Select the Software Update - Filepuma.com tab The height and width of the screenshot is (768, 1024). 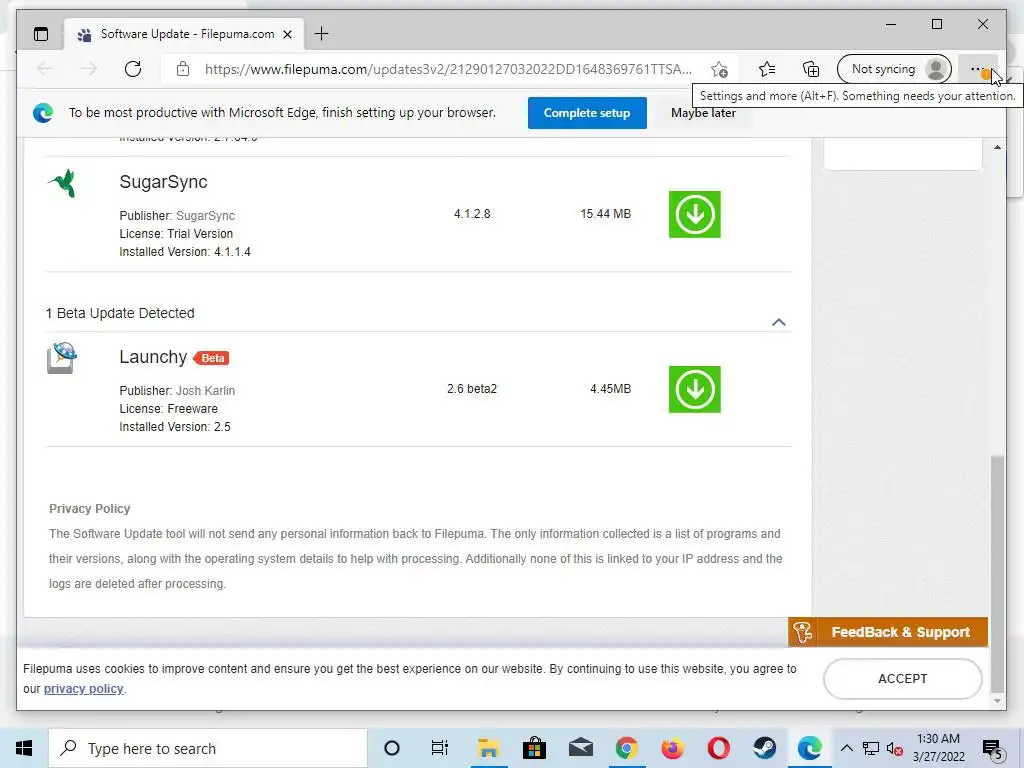[x=184, y=34]
